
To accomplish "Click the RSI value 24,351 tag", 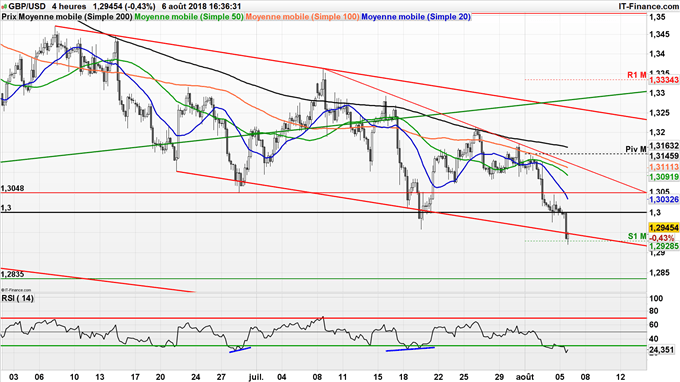I will tap(661, 350).
